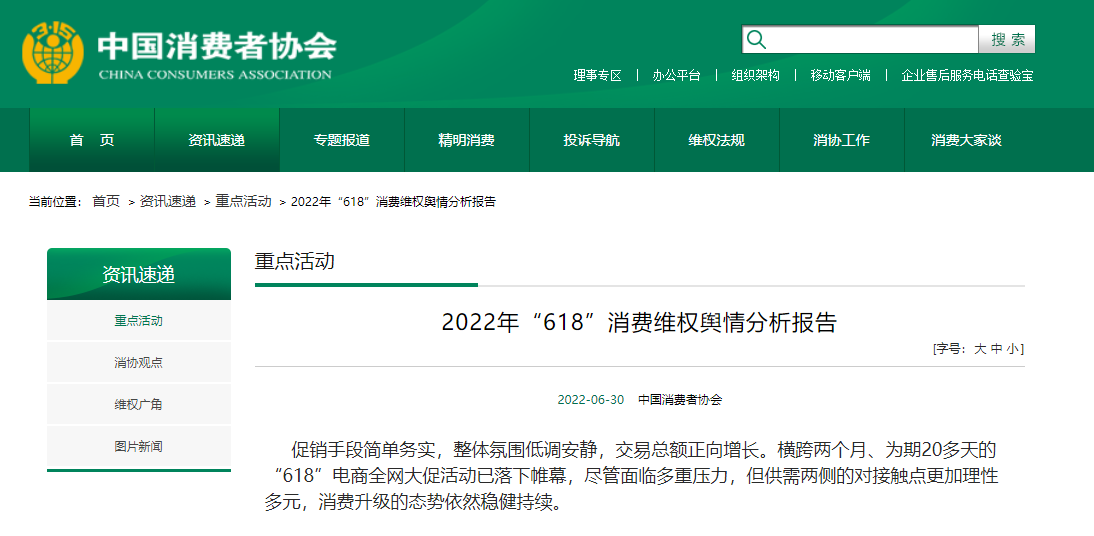Viewport: 1094px width, 536px height.
Task: Set font size to 中
Action: 996,349
